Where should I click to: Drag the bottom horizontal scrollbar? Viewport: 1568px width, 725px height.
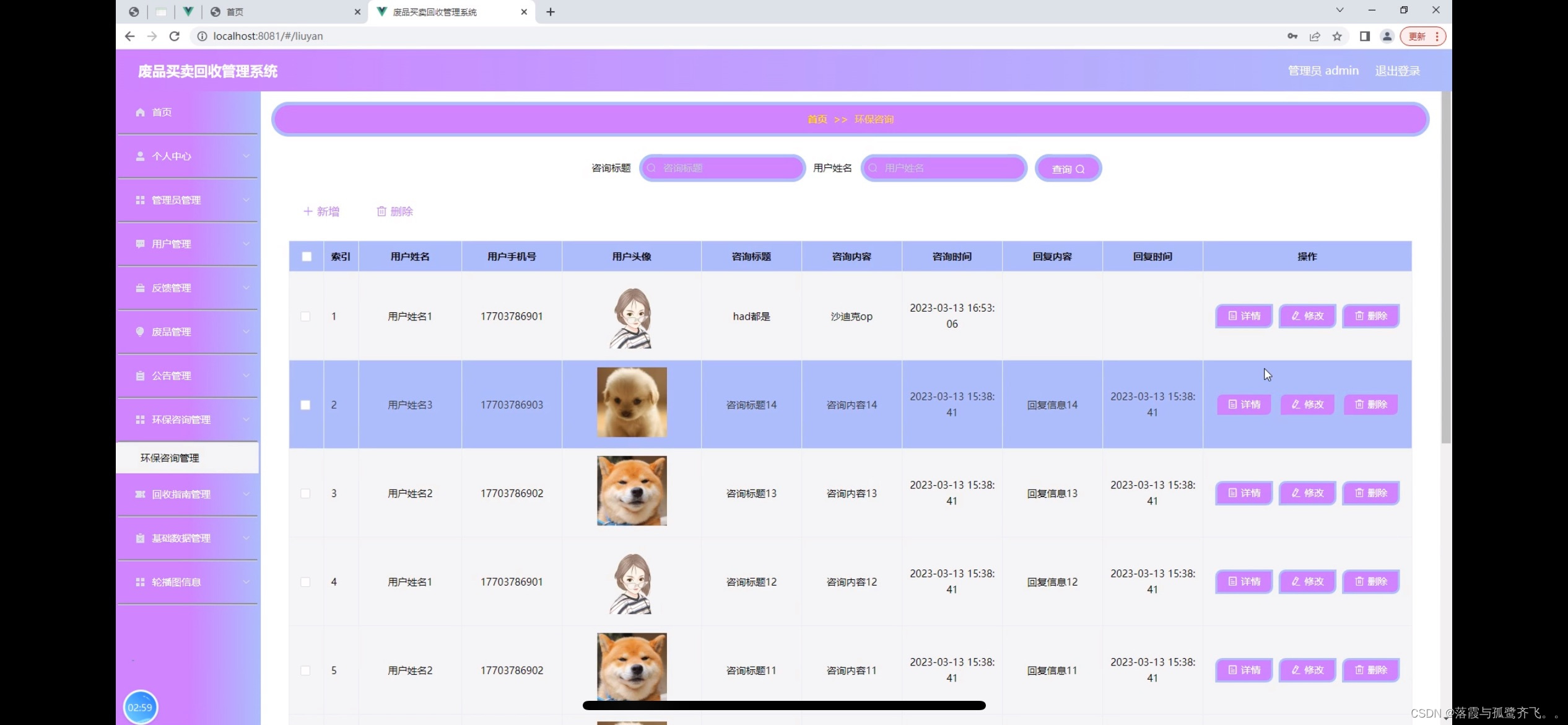(784, 706)
